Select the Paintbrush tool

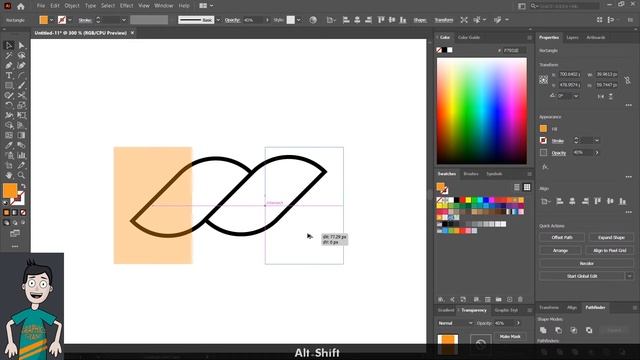pyautogui.click(x=21, y=85)
